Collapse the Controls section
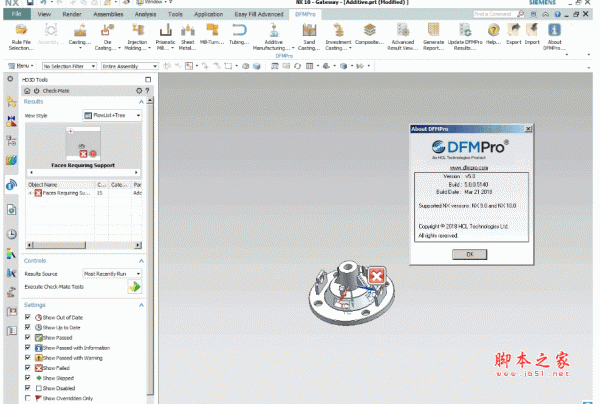 [141, 261]
